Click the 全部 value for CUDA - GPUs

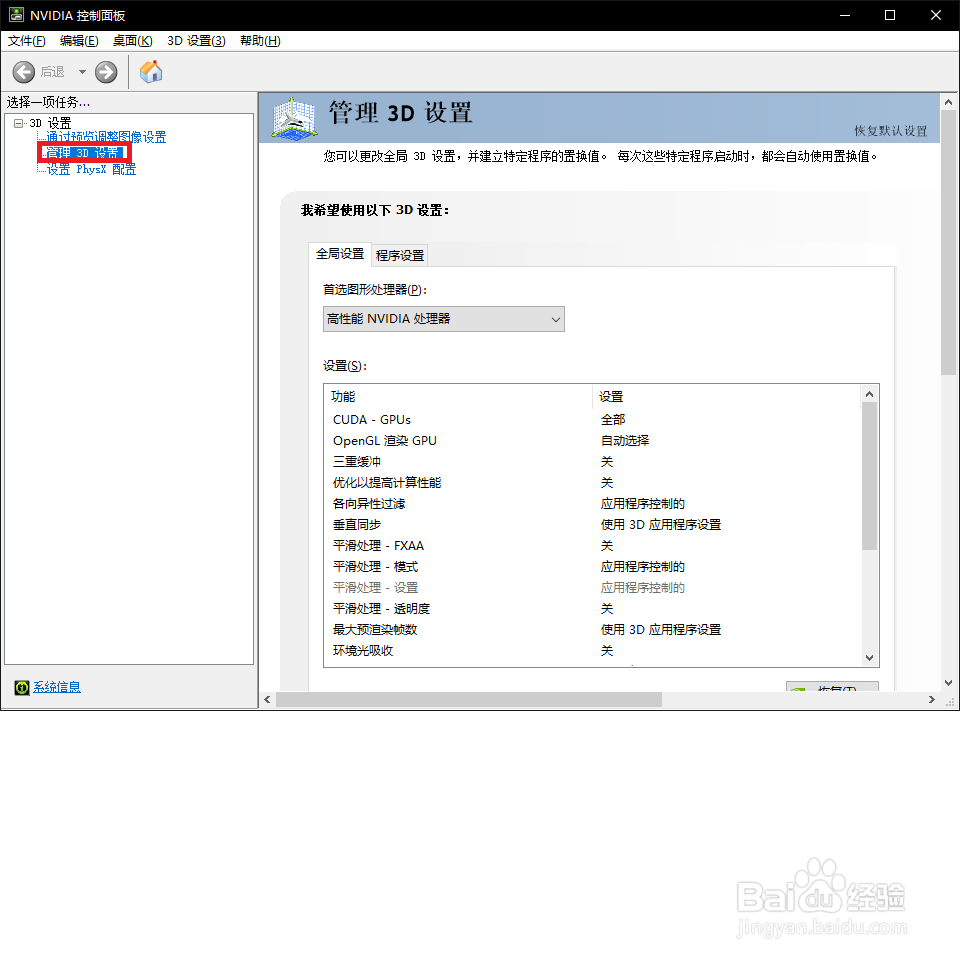(613, 420)
